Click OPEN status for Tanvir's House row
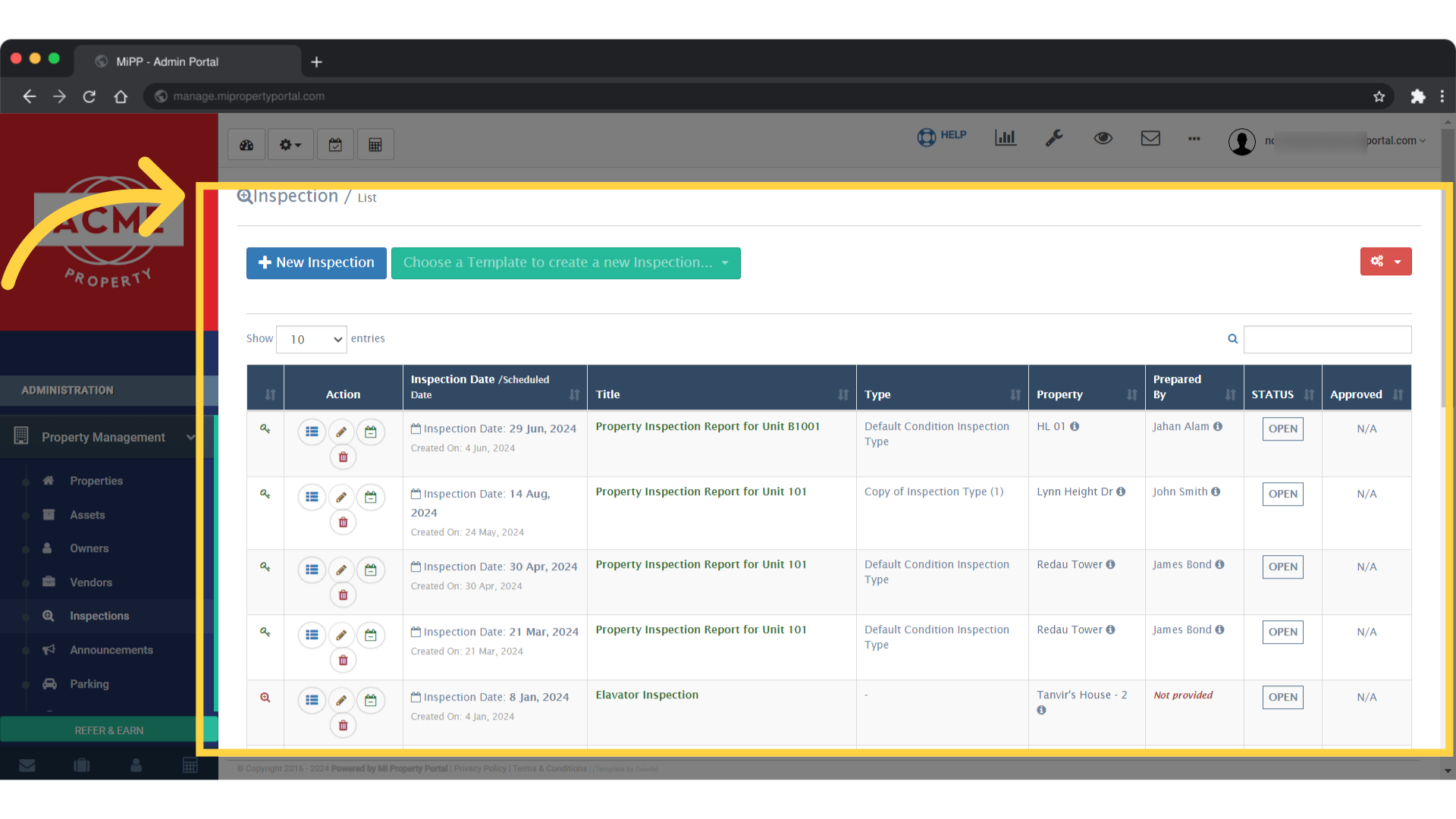The image size is (1456, 819). click(1282, 698)
